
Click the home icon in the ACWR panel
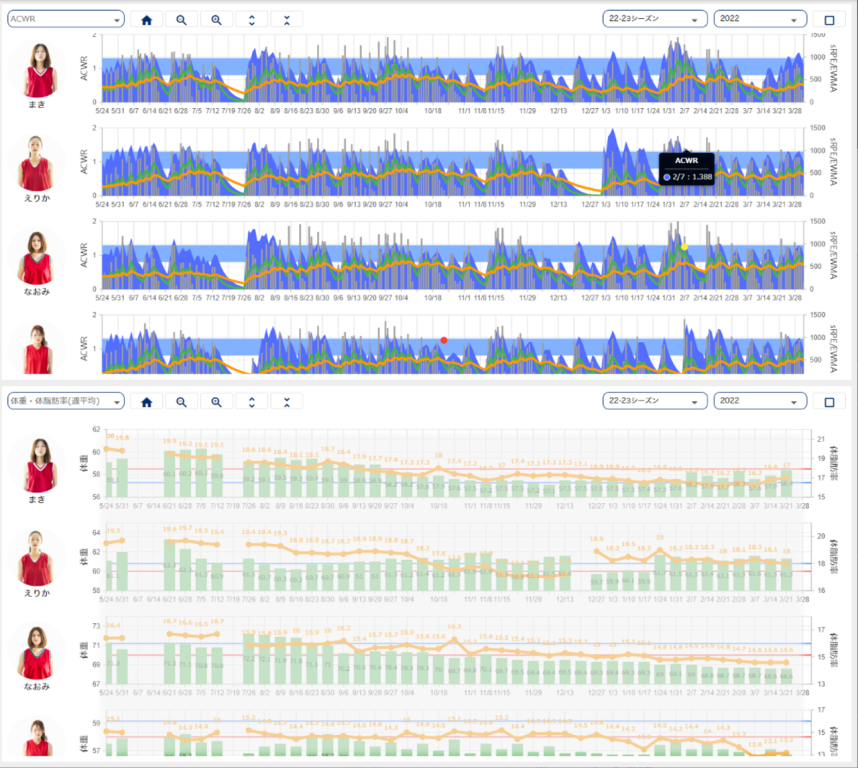coord(146,19)
